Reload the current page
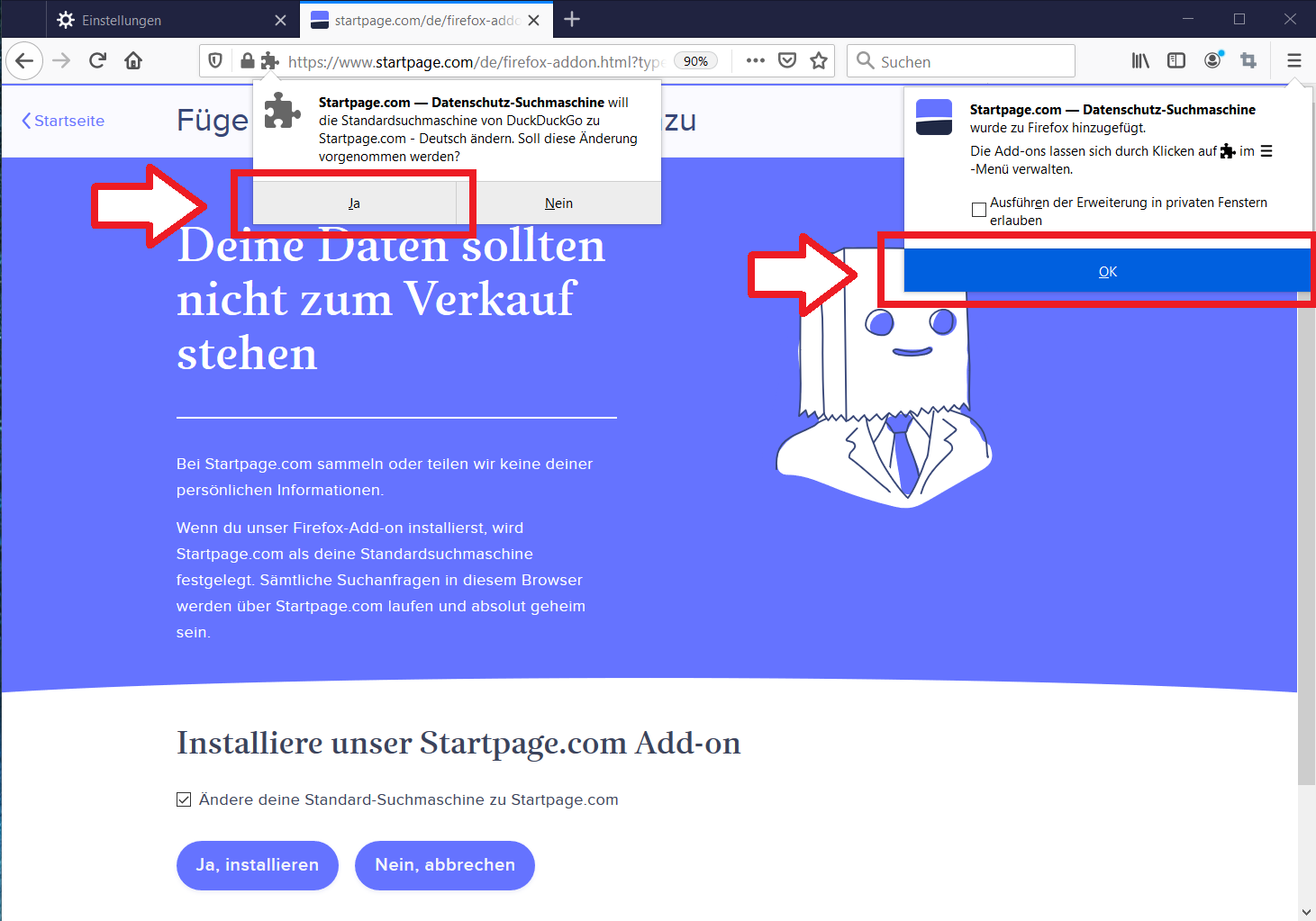 [97, 61]
